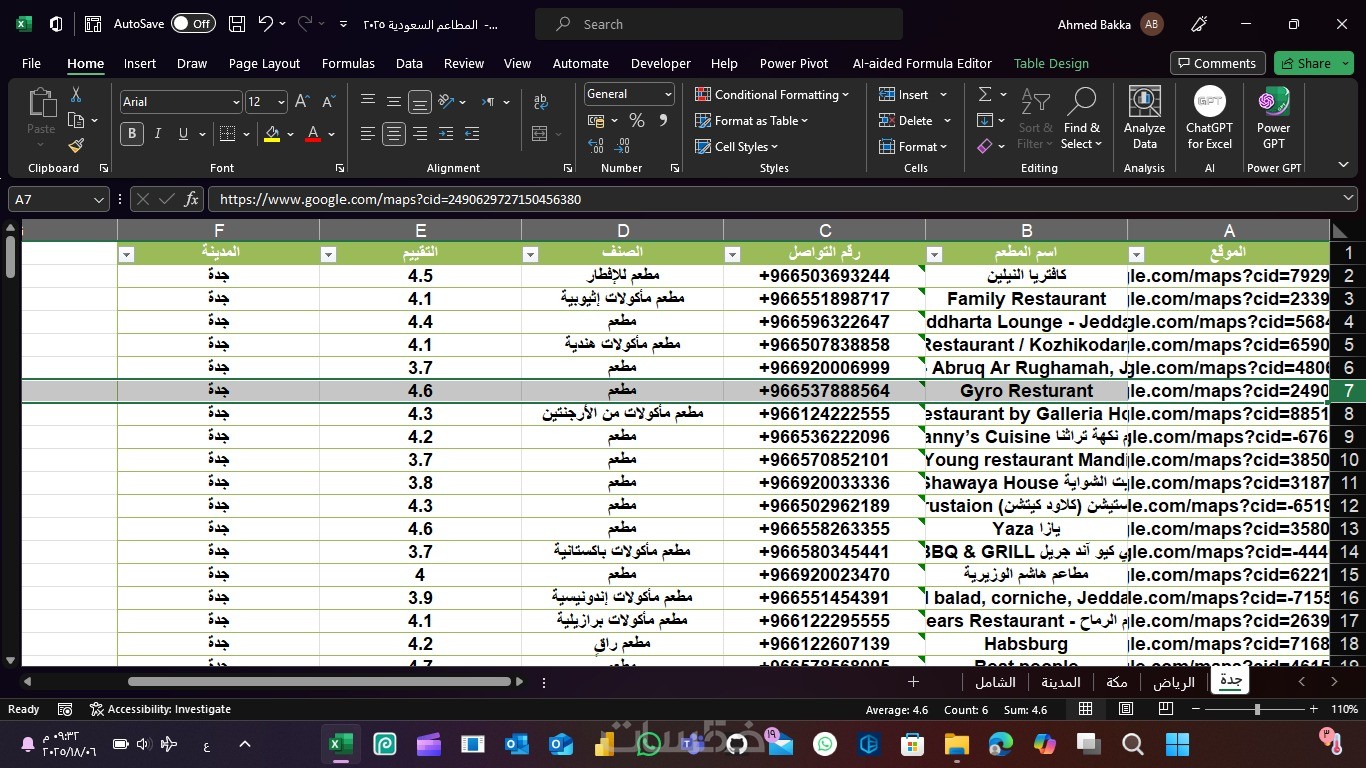Open the Power GPT add-in
The image size is (1366, 768).
pyautogui.click(x=1273, y=118)
